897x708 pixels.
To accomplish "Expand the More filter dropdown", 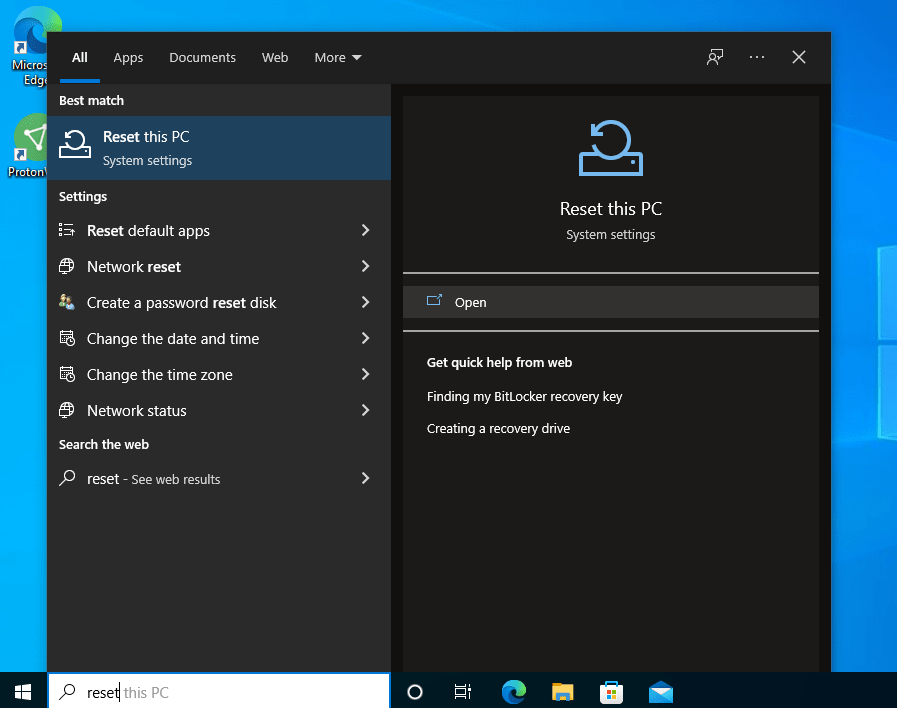I will pyautogui.click(x=337, y=57).
